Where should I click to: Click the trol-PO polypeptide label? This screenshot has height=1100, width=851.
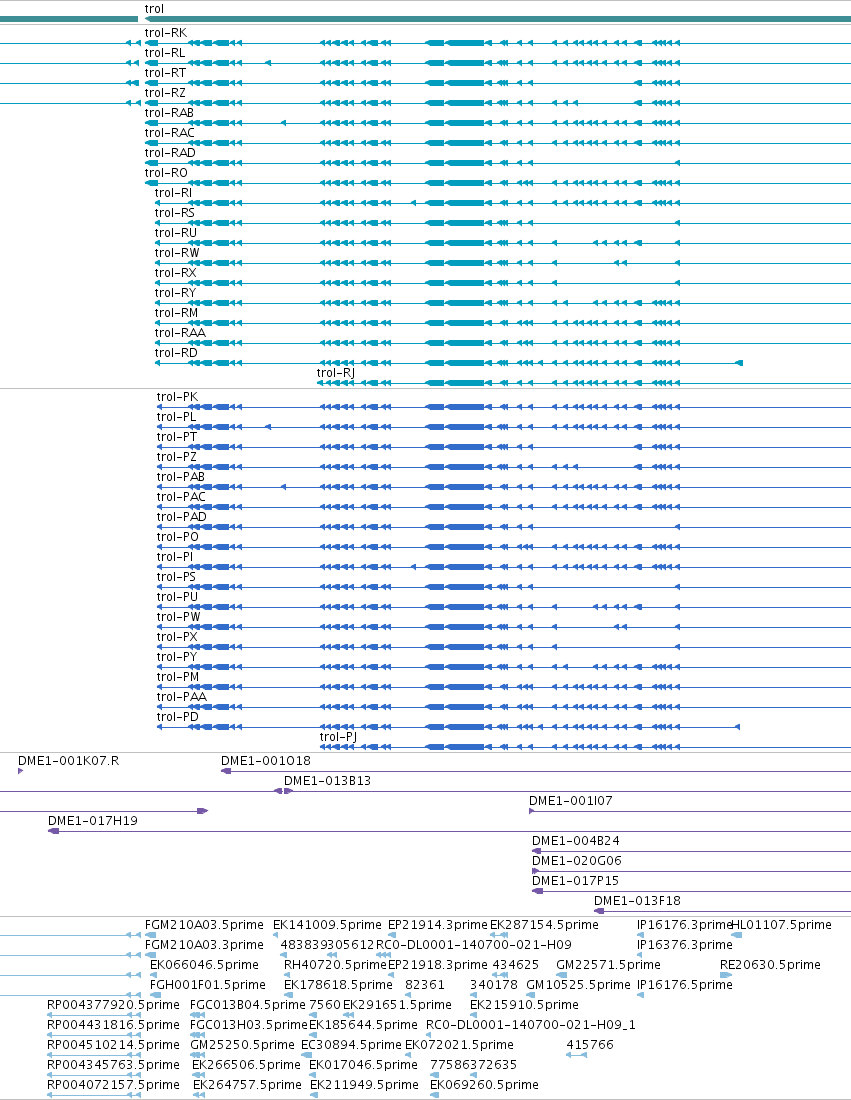177,537
